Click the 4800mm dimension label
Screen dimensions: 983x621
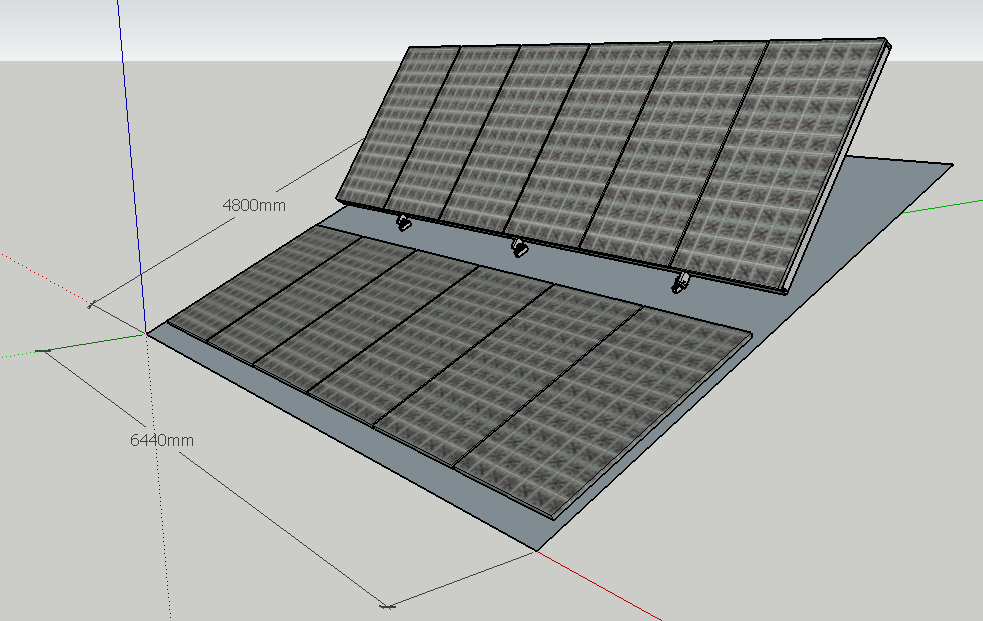click(x=254, y=205)
